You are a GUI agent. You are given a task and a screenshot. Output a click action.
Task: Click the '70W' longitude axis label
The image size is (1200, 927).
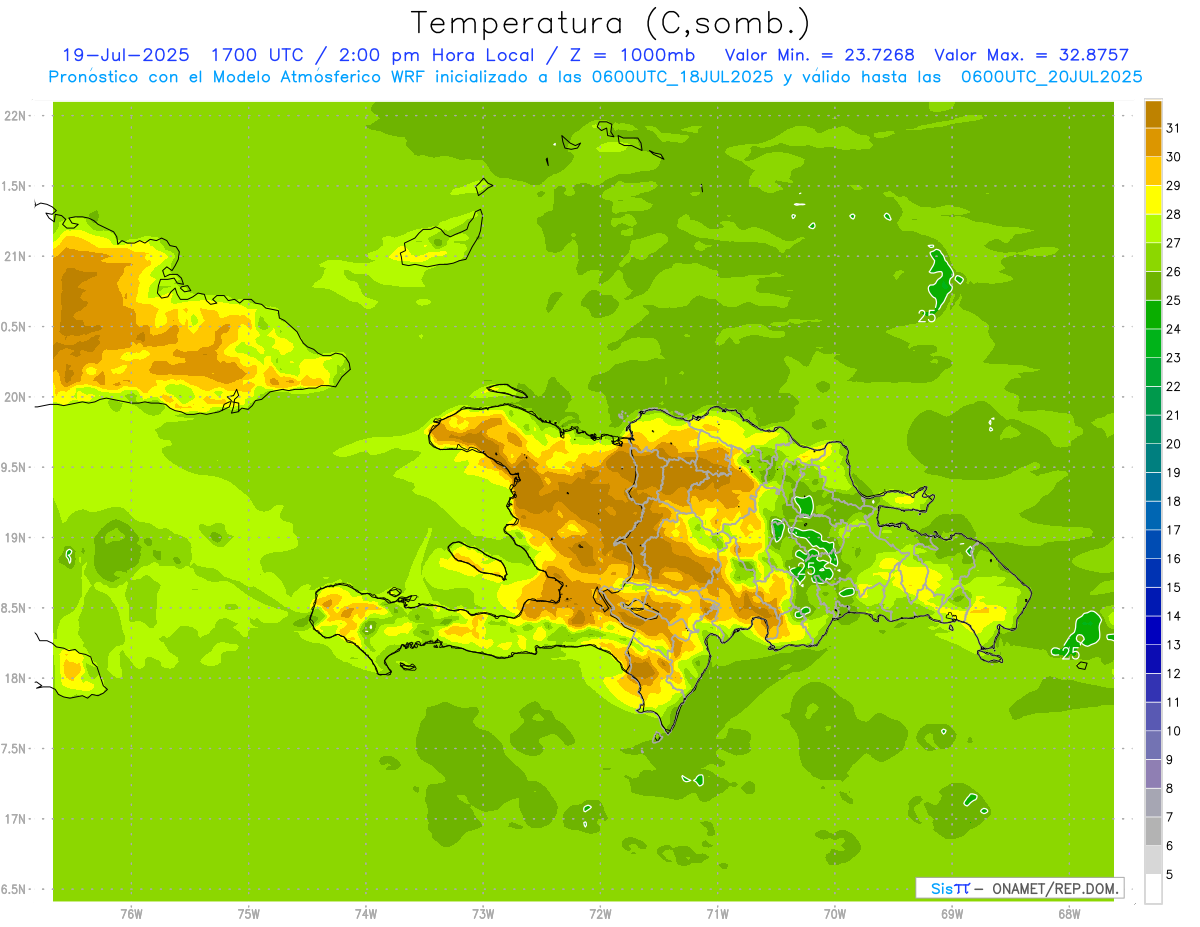pyautogui.click(x=835, y=914)
